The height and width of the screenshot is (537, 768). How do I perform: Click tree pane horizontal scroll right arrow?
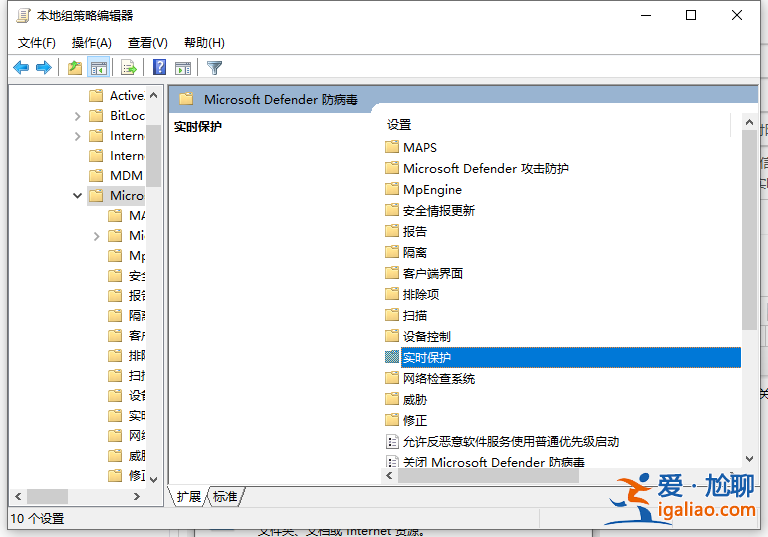(x=137, y=496)
